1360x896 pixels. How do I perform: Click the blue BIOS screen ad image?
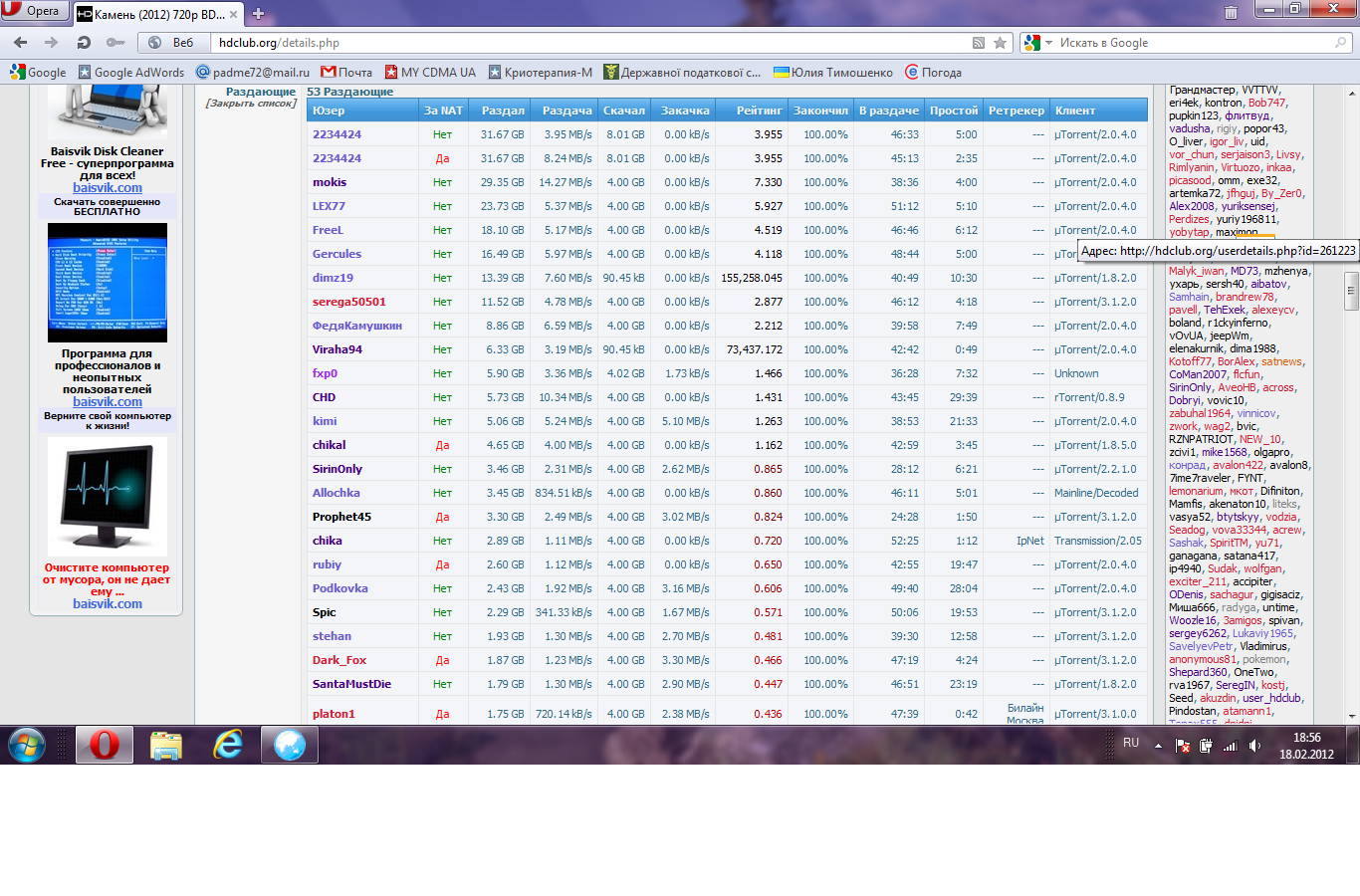108,283
